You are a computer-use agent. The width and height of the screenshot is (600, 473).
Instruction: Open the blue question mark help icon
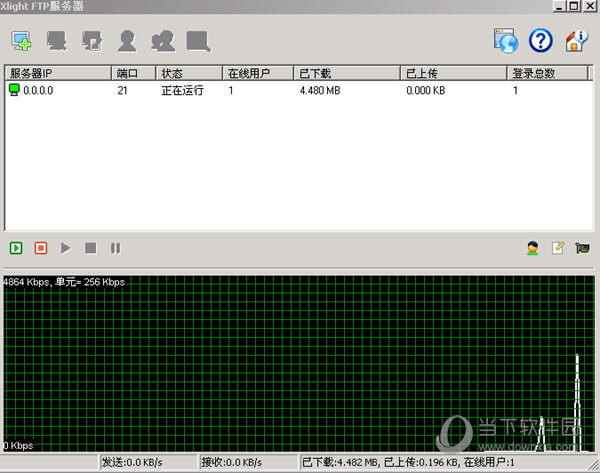click(540, 40)
